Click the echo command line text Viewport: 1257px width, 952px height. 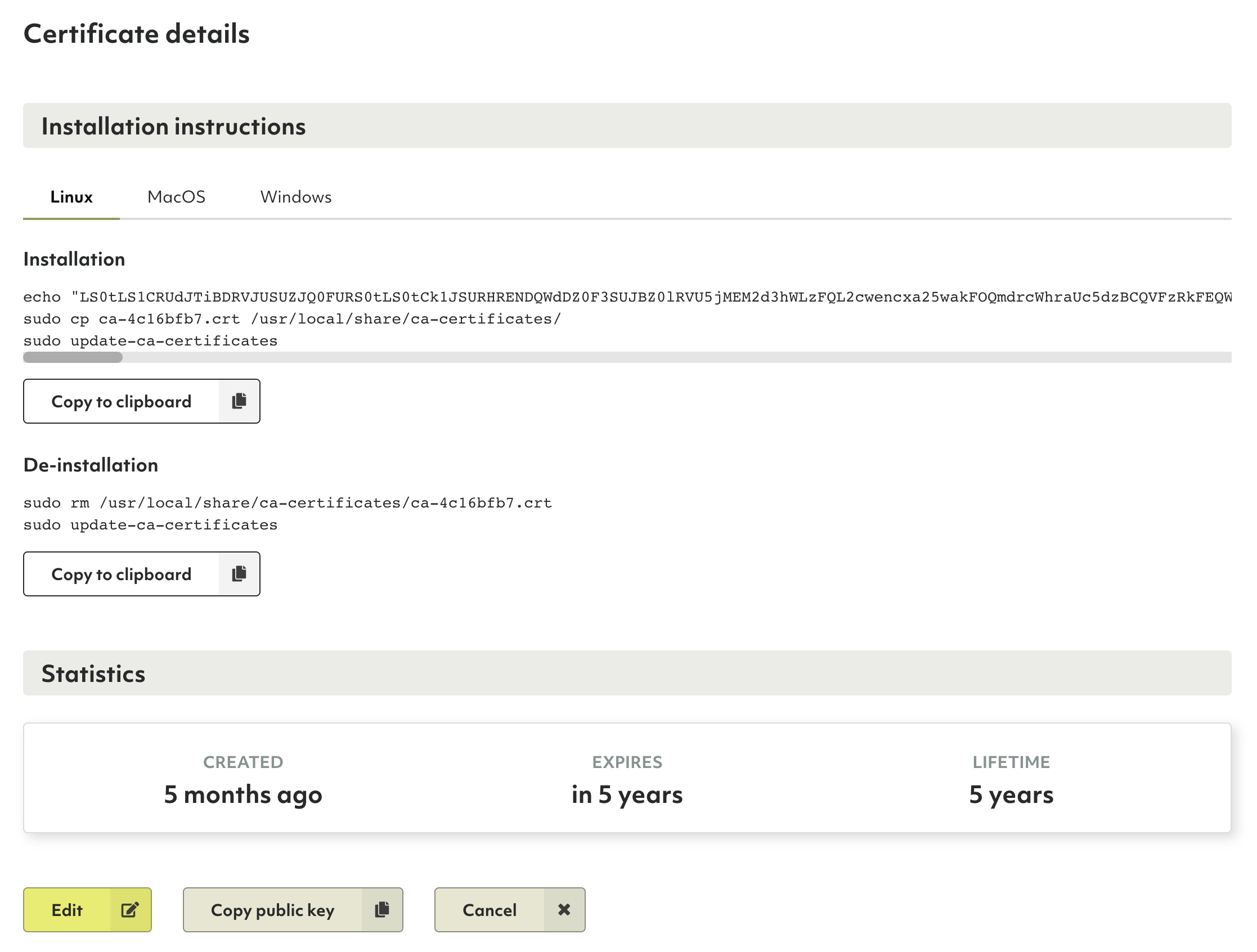[627, 297]
